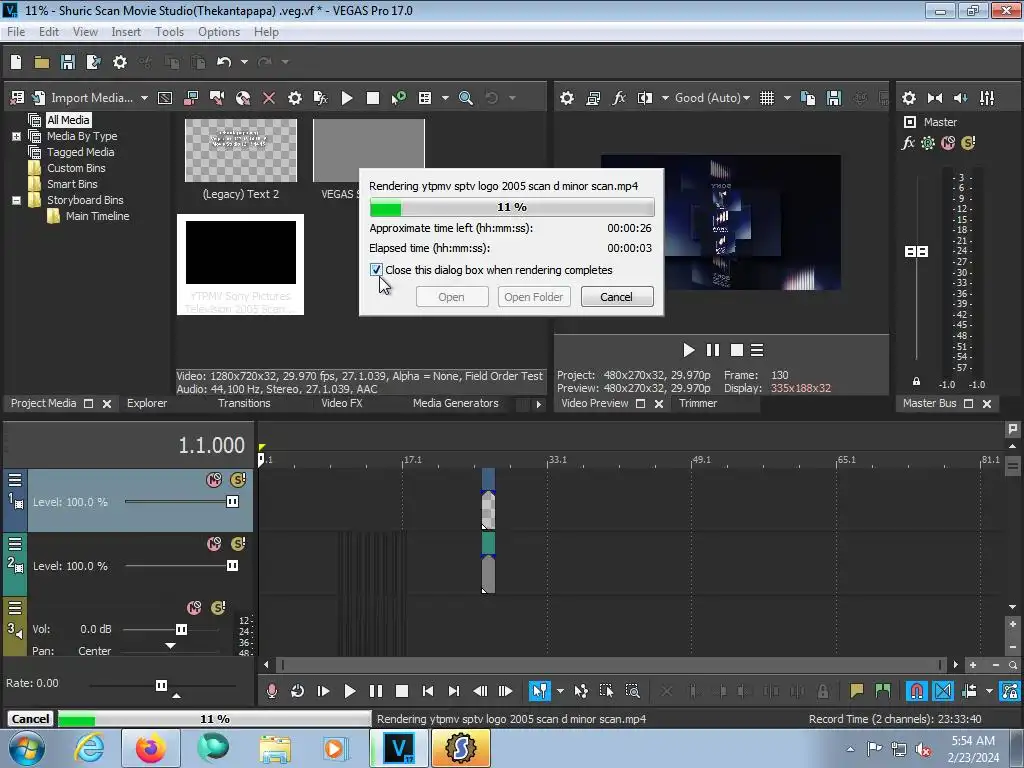Viewport: 1024px width, 768px height.
Task: Open track 2 hamburger menu
Action: [15, 545]
